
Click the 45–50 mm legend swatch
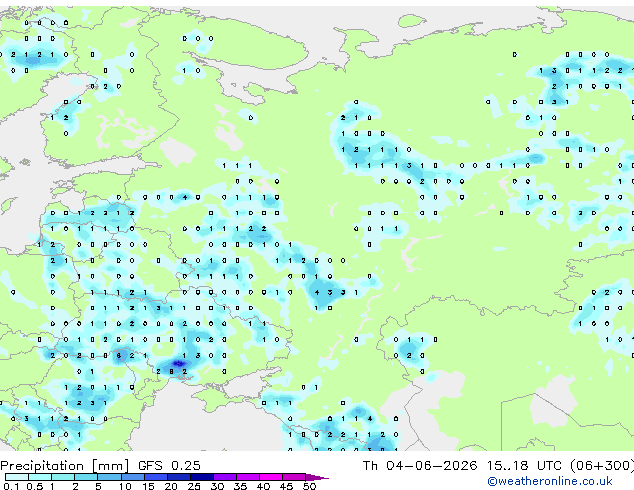294,477
